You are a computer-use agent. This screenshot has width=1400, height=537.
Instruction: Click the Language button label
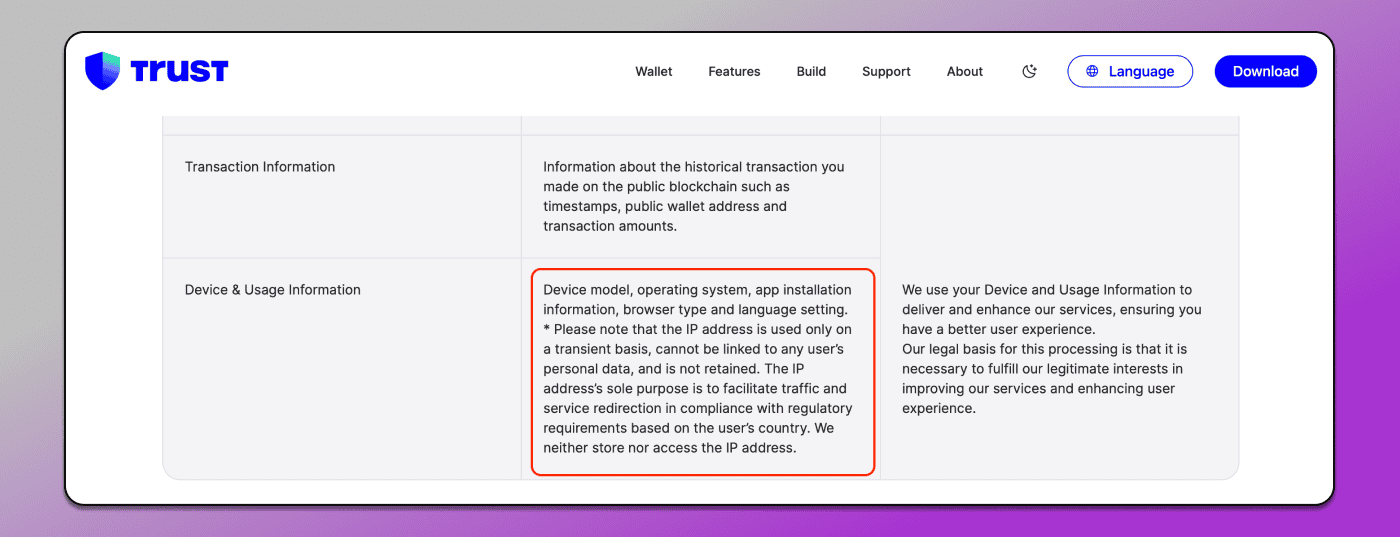pyautogui.click(x=1141, y=71)
